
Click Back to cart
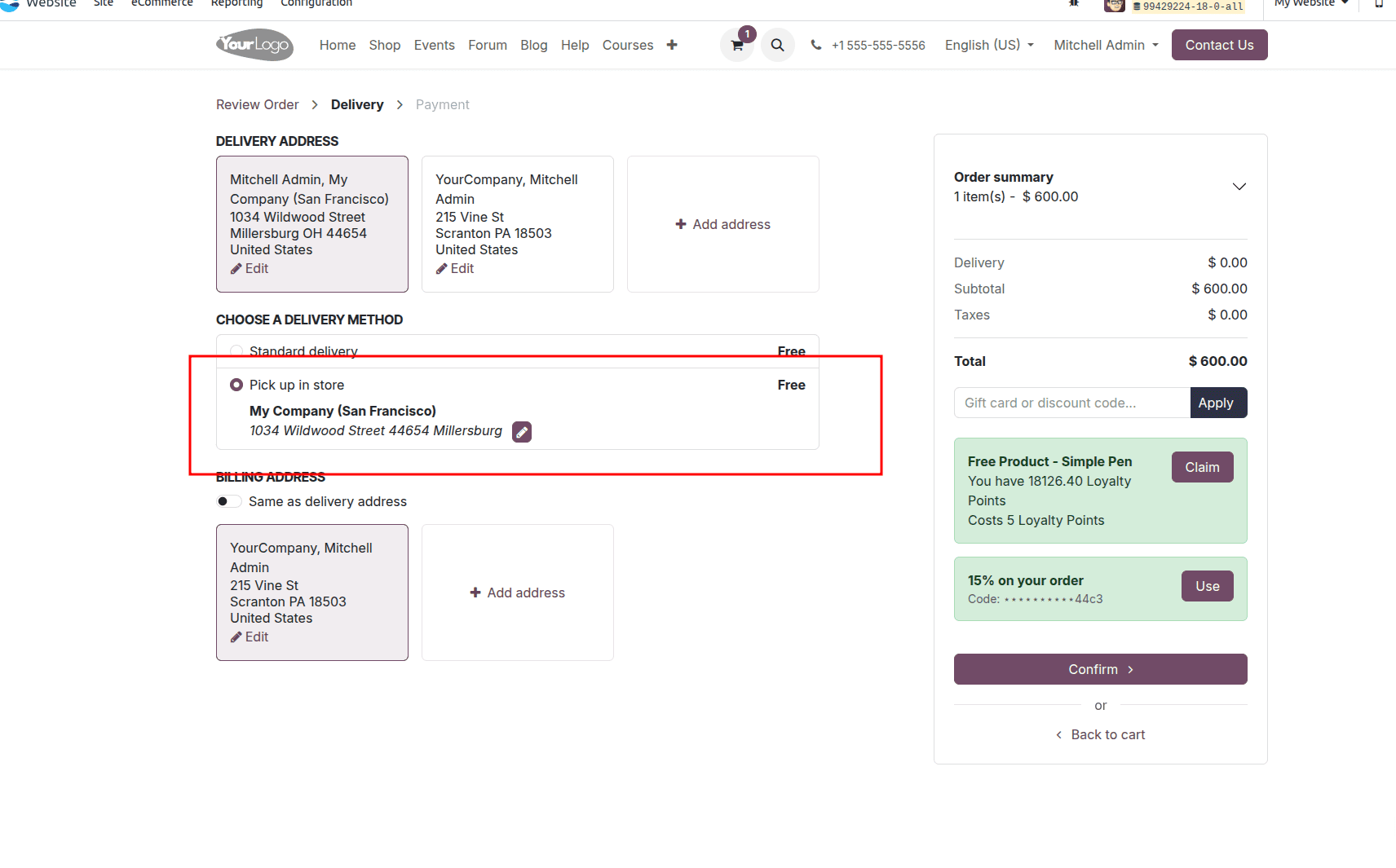[x=1107, y=734]
